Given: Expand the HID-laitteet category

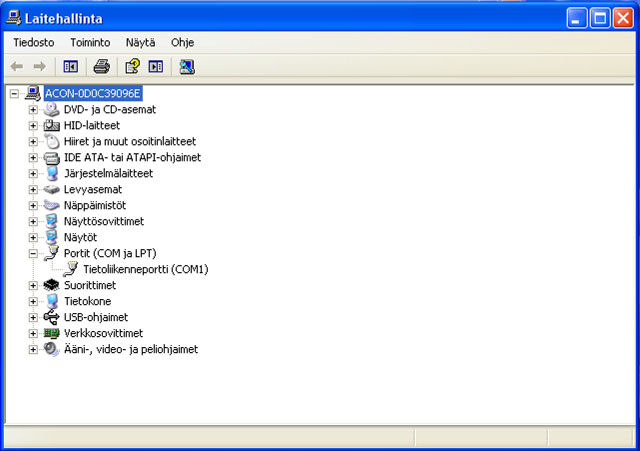Looking at the screenshot, I should (x=33, y=126).
